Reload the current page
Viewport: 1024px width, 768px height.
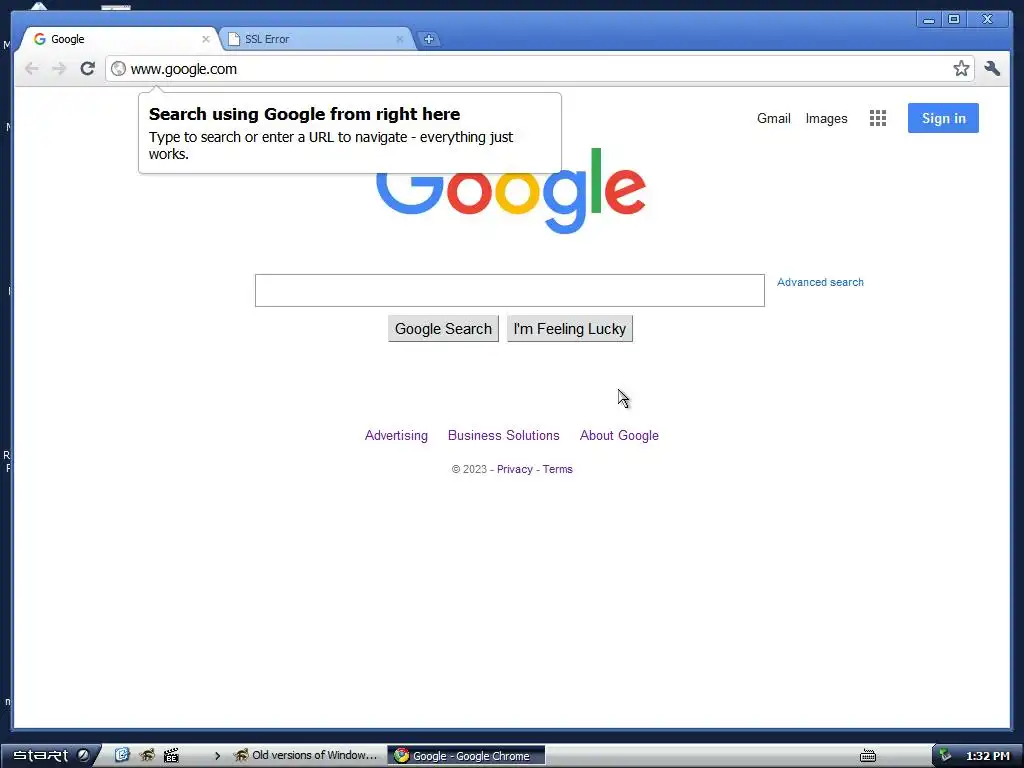tap(88, 69)
